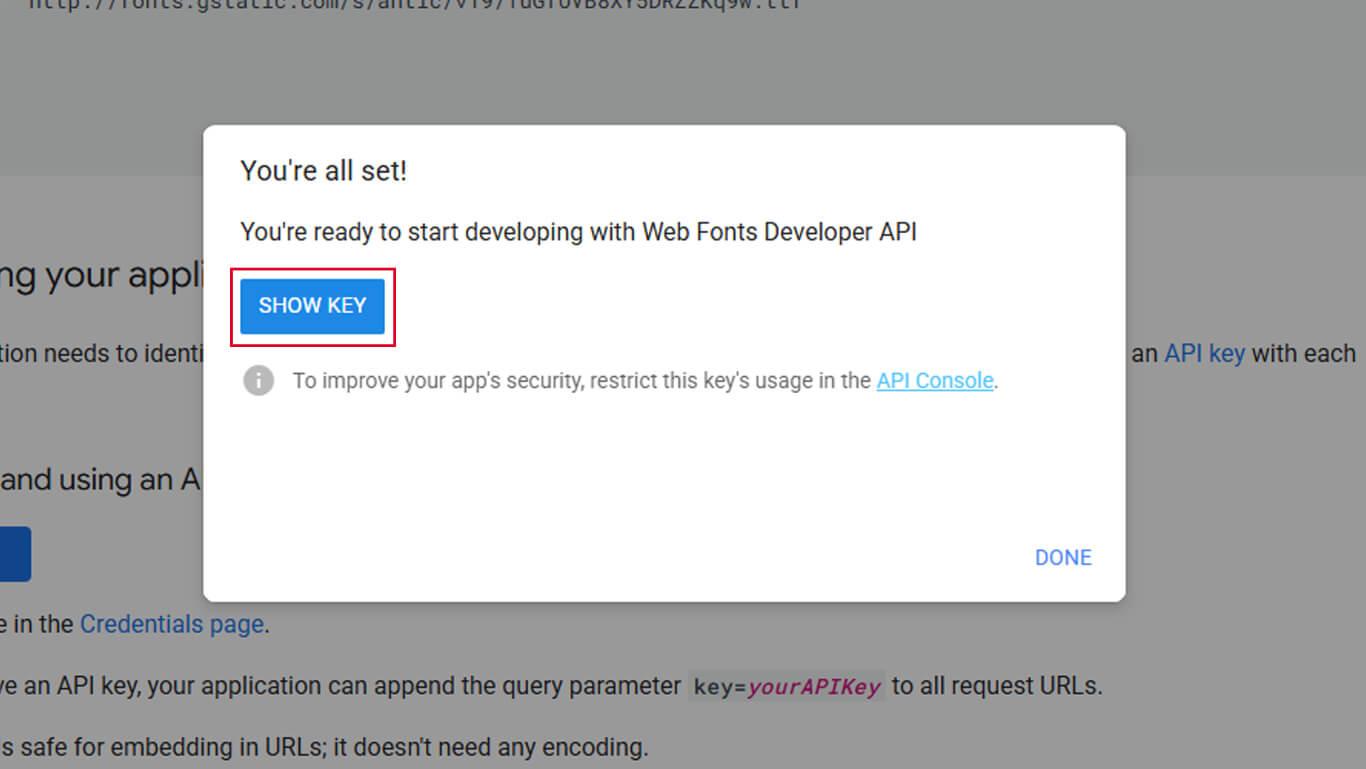Image resolution: width=1366 pixels, height=769 pixels.
Task: Click the "with each" text at right edge
Action: click(1303, 354)
